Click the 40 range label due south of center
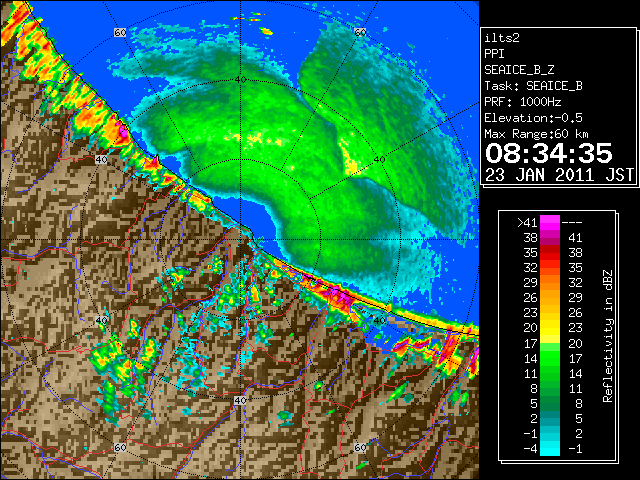The width and height of the screenshot is (640, 480). point(240,400)
